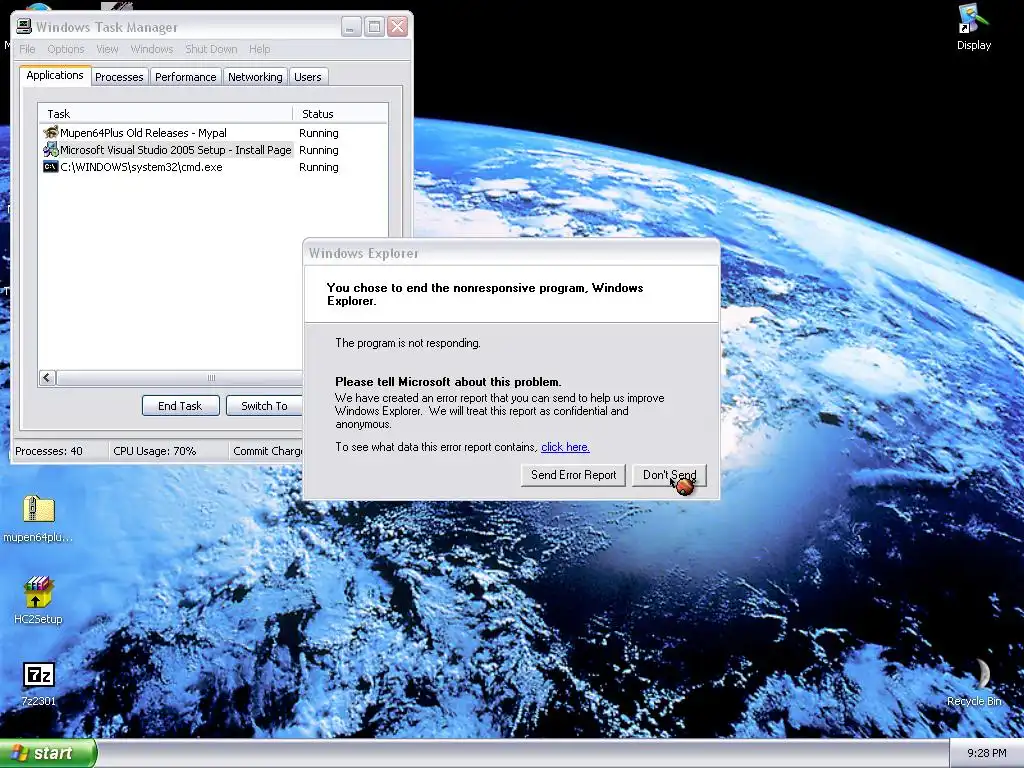
Task: Sort by the Status column header
Action: 340,114
